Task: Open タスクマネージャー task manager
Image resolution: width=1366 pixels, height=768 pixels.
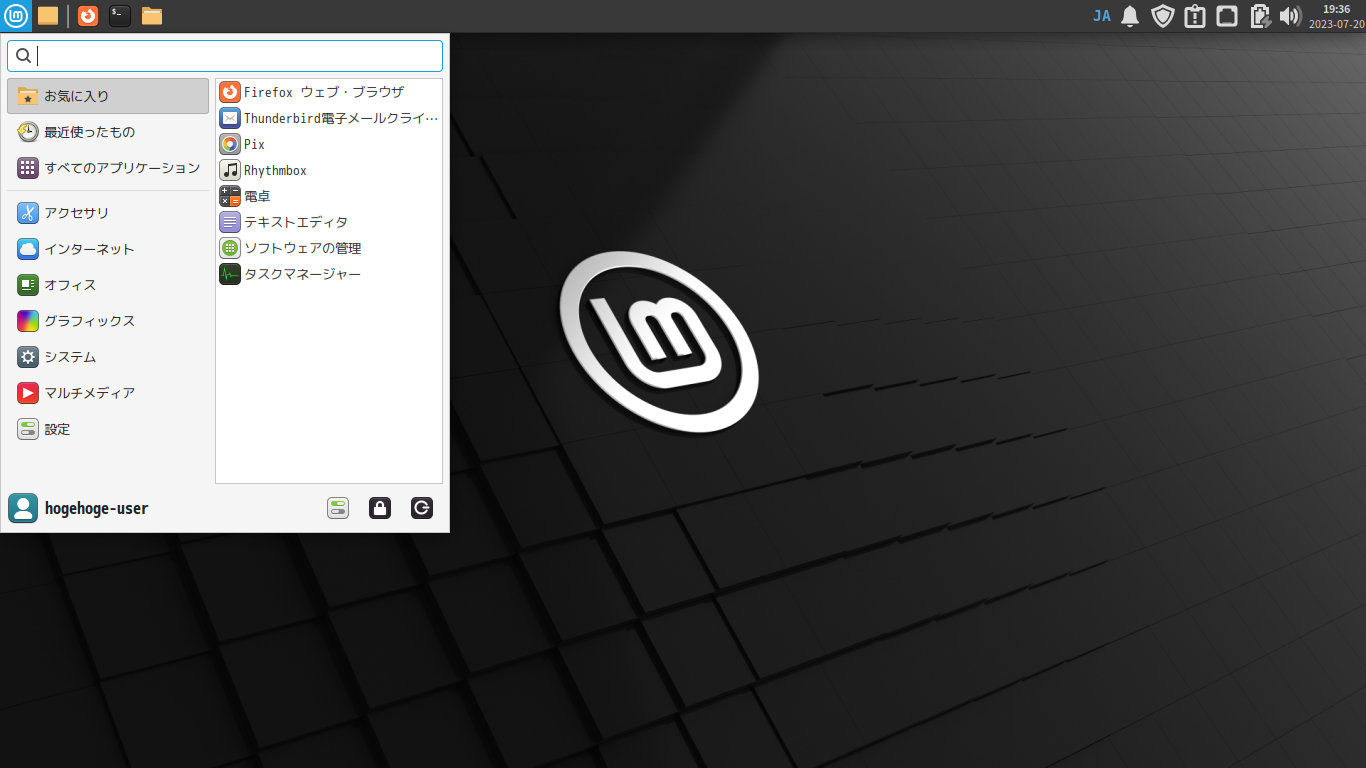Action: [x=329, y=274]
